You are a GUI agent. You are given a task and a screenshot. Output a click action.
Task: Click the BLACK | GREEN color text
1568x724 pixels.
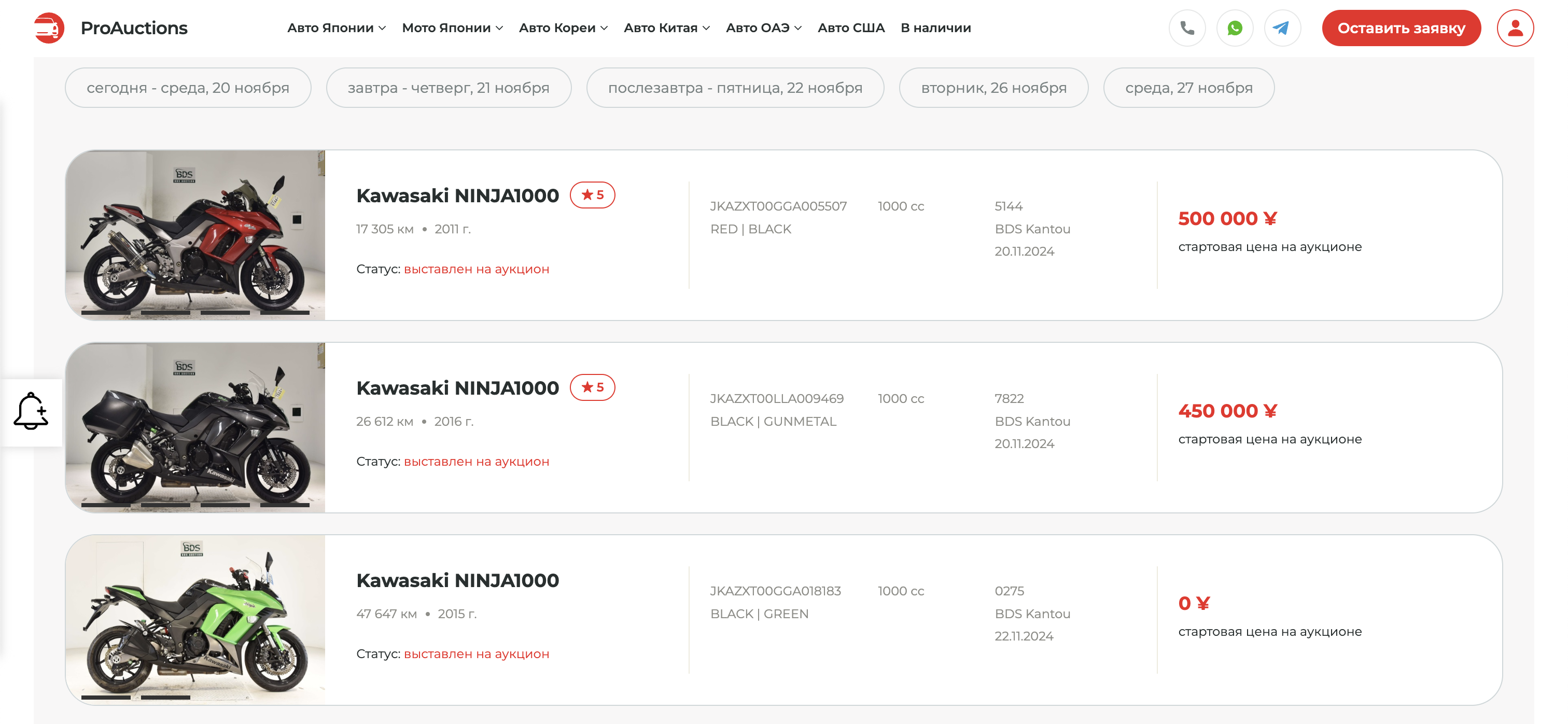click(x=759, y=614)
